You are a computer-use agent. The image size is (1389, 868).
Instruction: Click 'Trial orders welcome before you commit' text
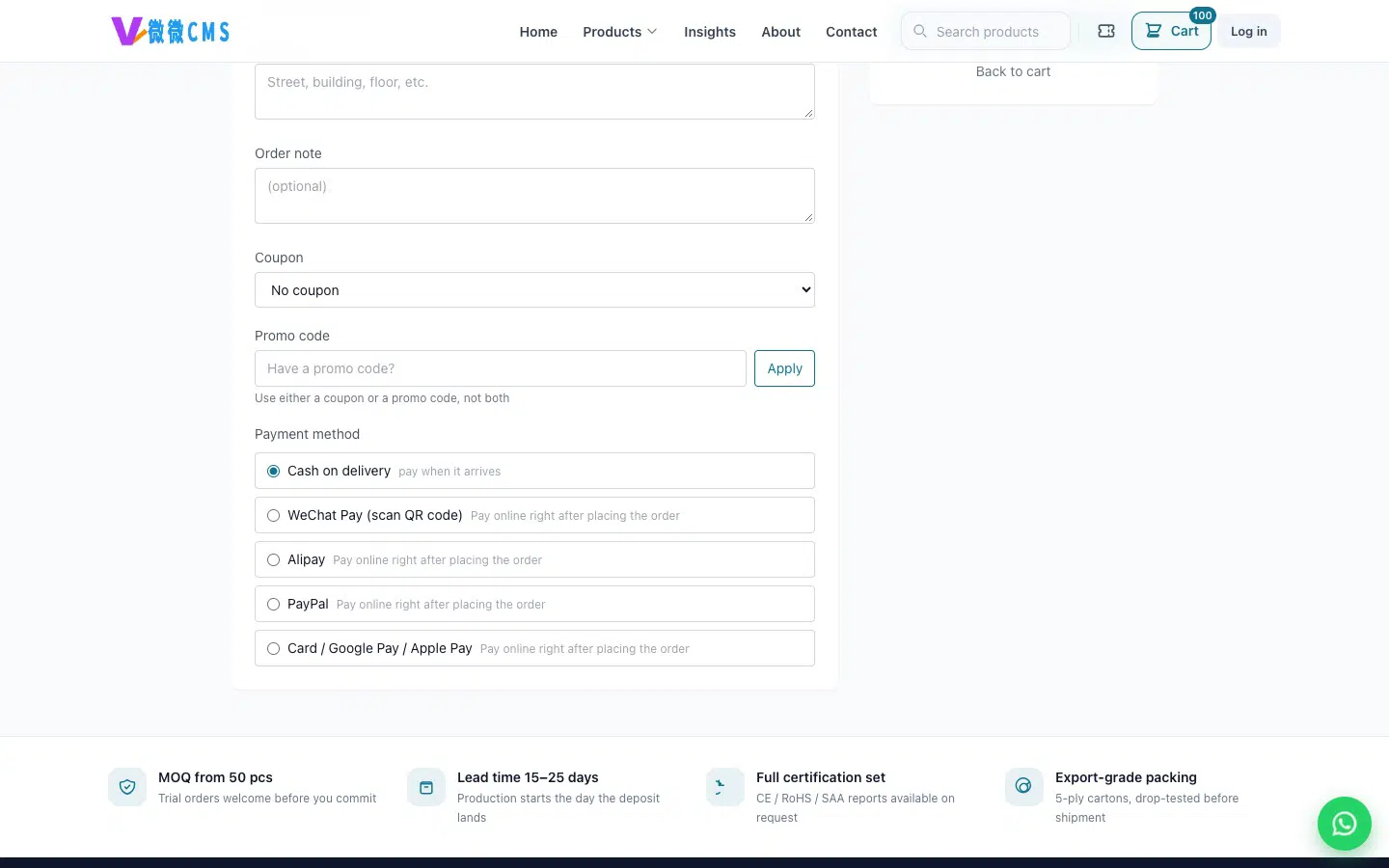click(267, 799)
